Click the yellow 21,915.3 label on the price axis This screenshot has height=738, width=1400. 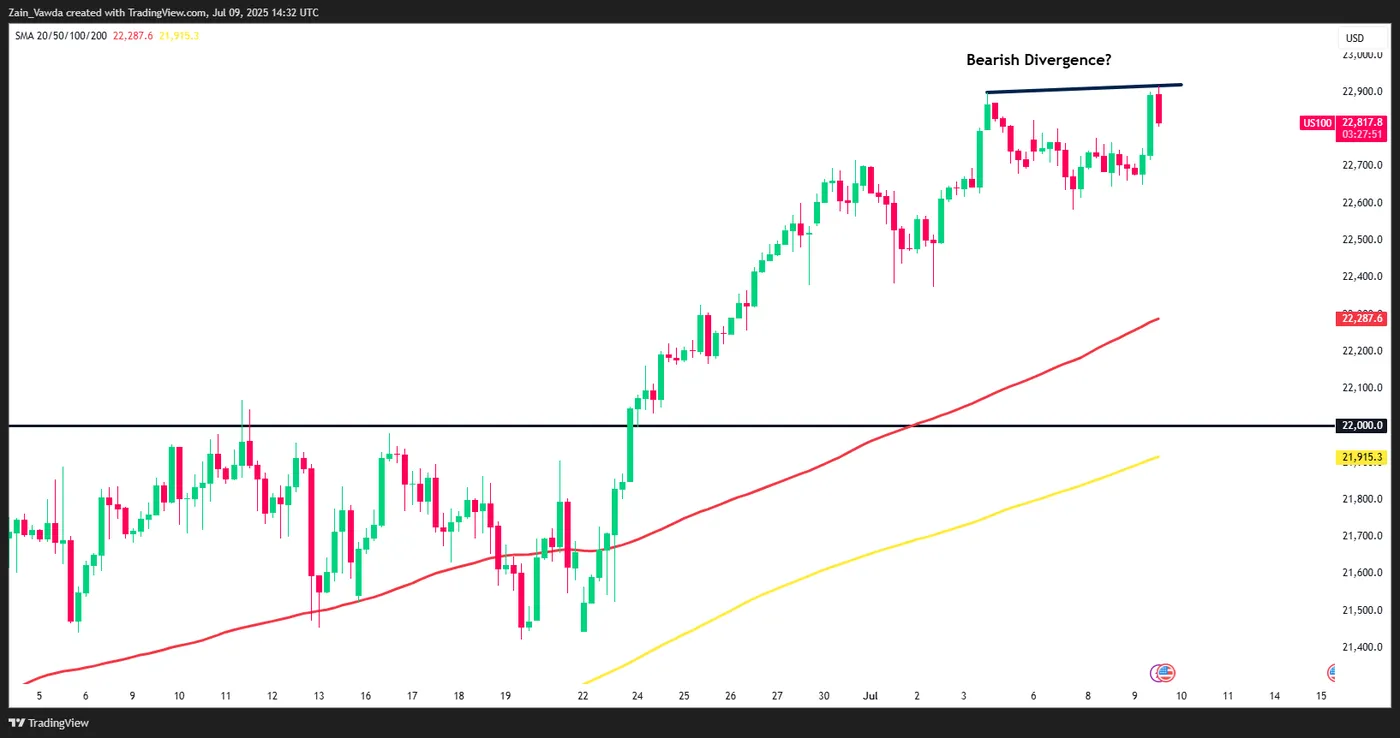coord(1362,457)
